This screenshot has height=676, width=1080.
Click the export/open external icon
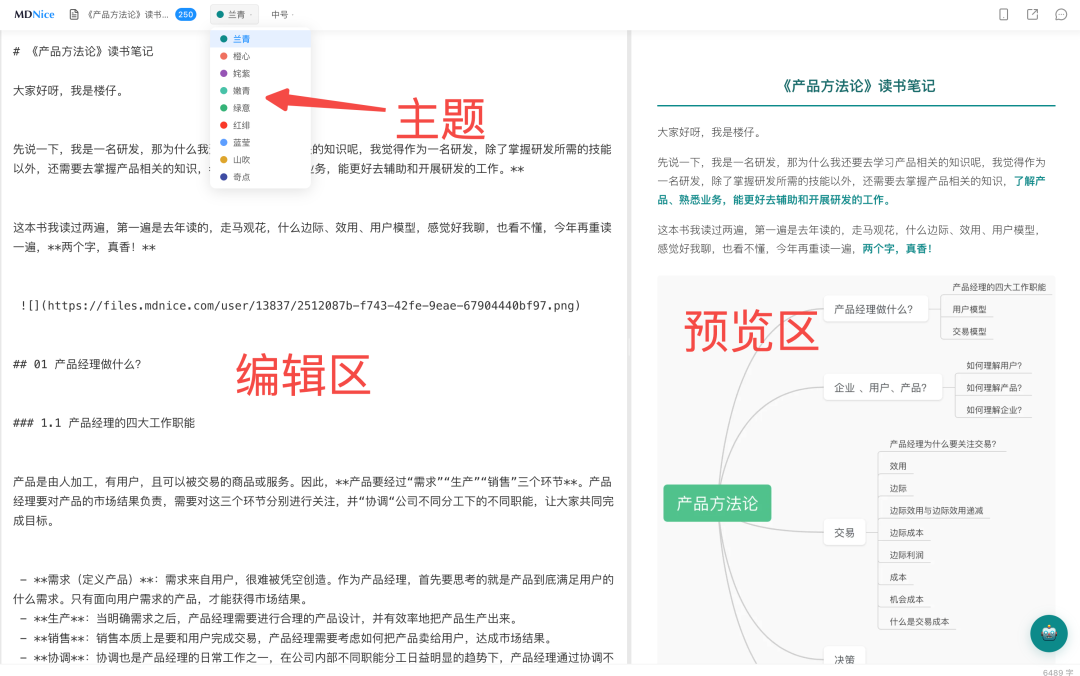point(1032,14)
